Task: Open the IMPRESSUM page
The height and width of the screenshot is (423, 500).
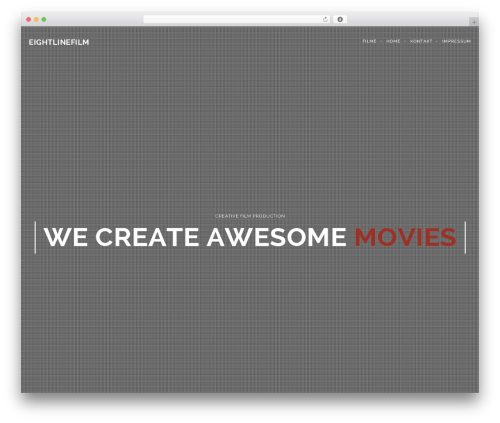Action: 456,41
